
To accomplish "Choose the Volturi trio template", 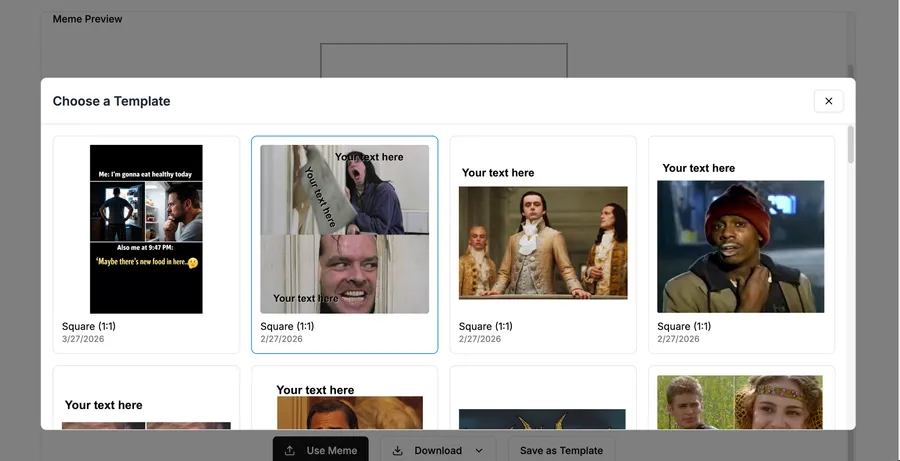I will 543,245.
